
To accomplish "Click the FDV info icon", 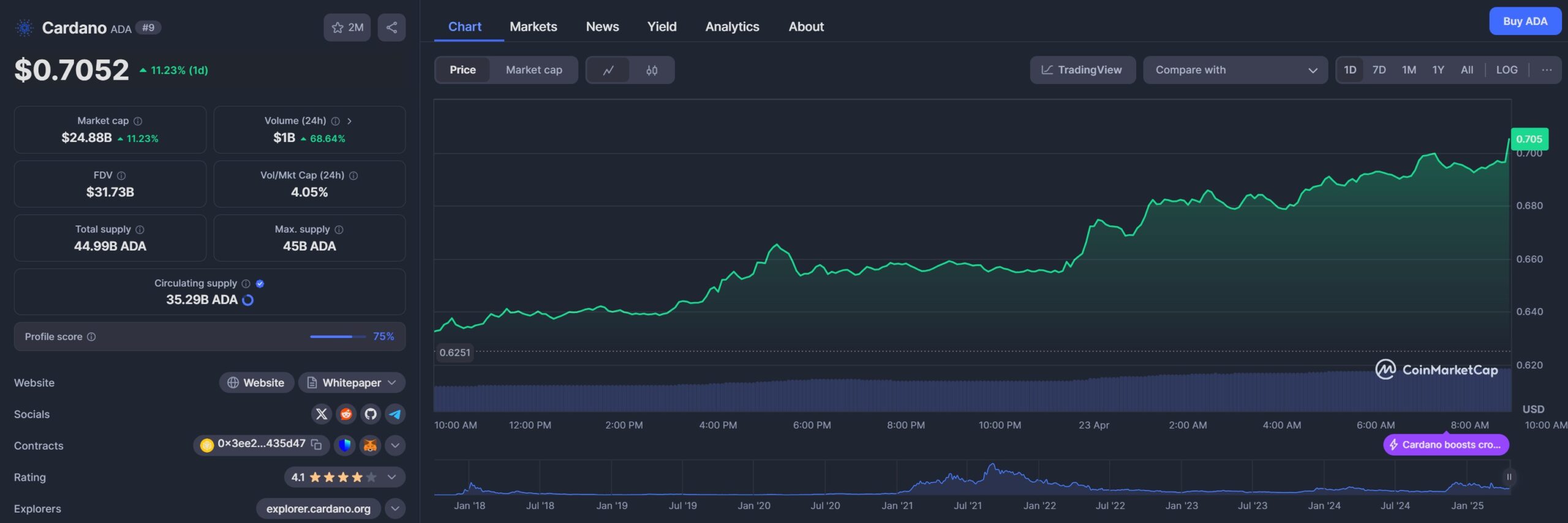I will point(121,176).
